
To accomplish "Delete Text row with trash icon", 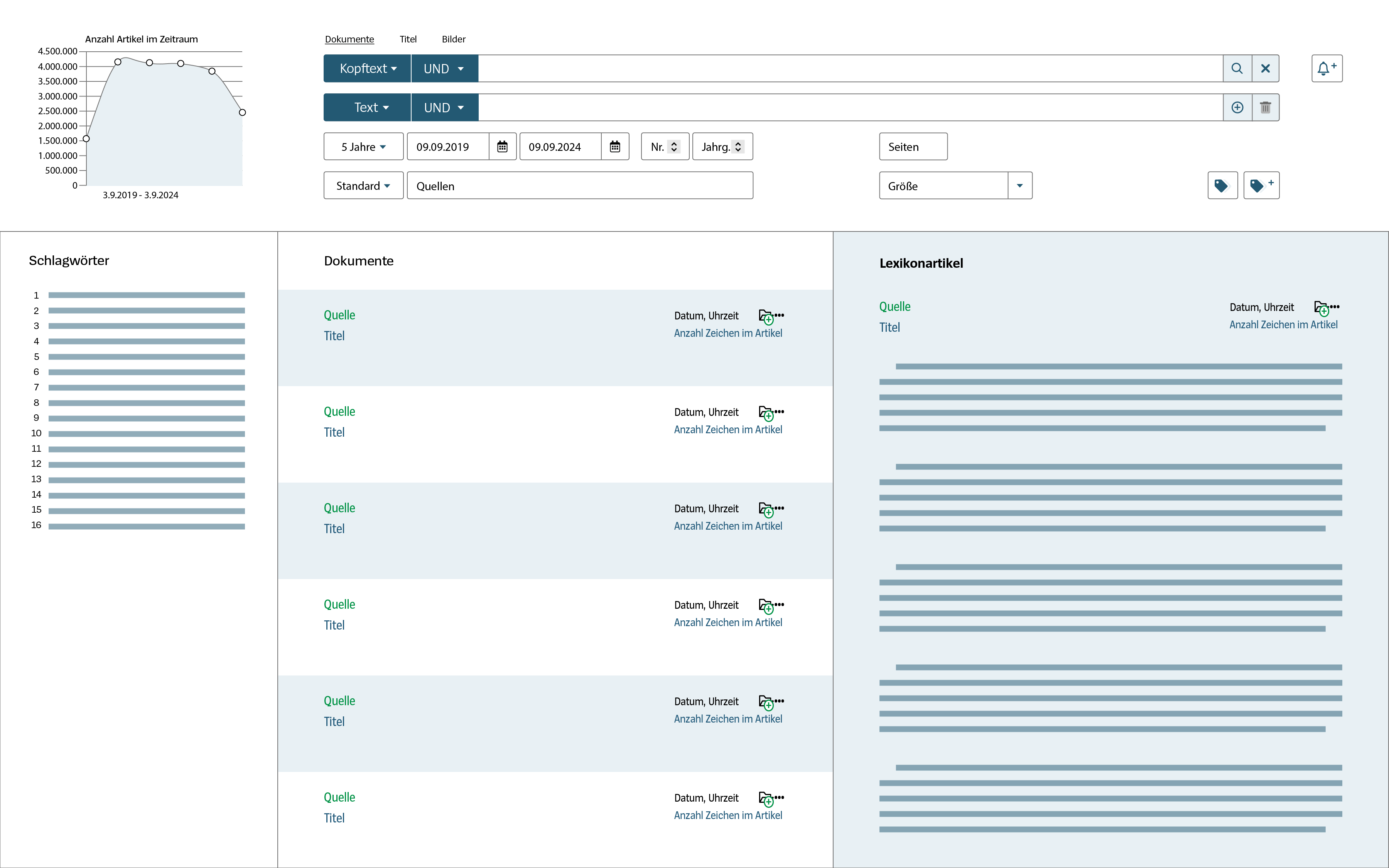I will (1265, 107).
